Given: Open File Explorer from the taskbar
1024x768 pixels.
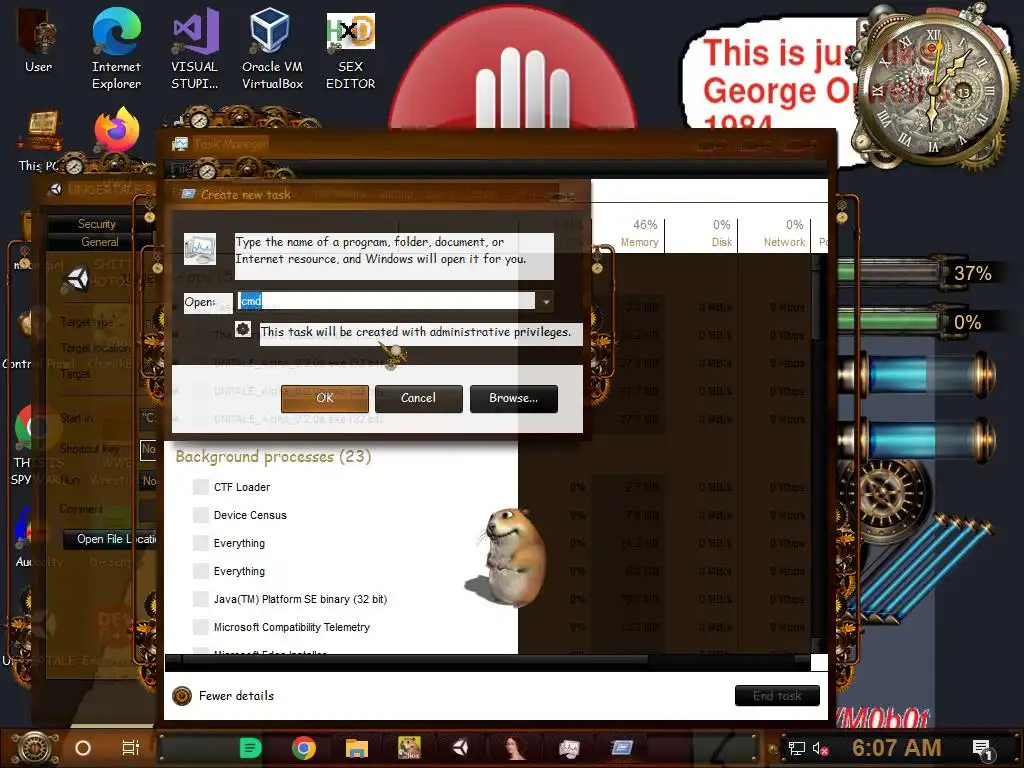Looking at the screenshot, I should click(x=357, y=748).
